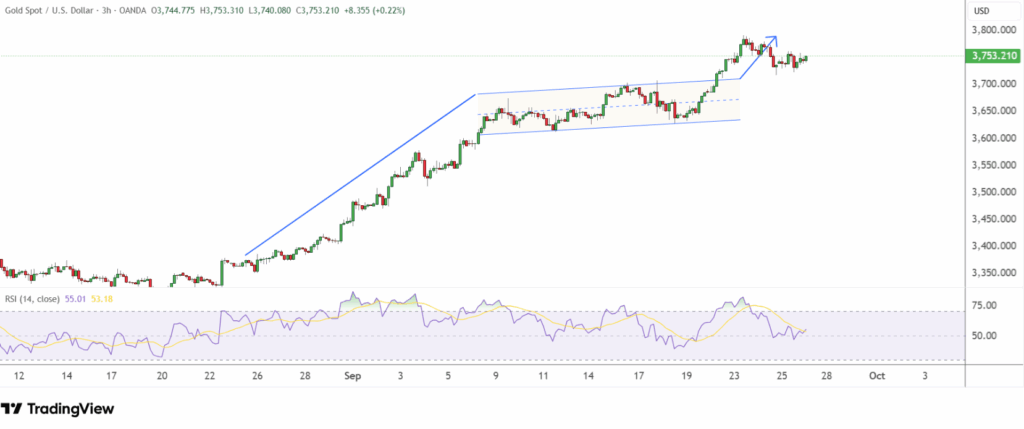
Task: Click the yellow RSI average value 53.18
Action: (103, 298)
